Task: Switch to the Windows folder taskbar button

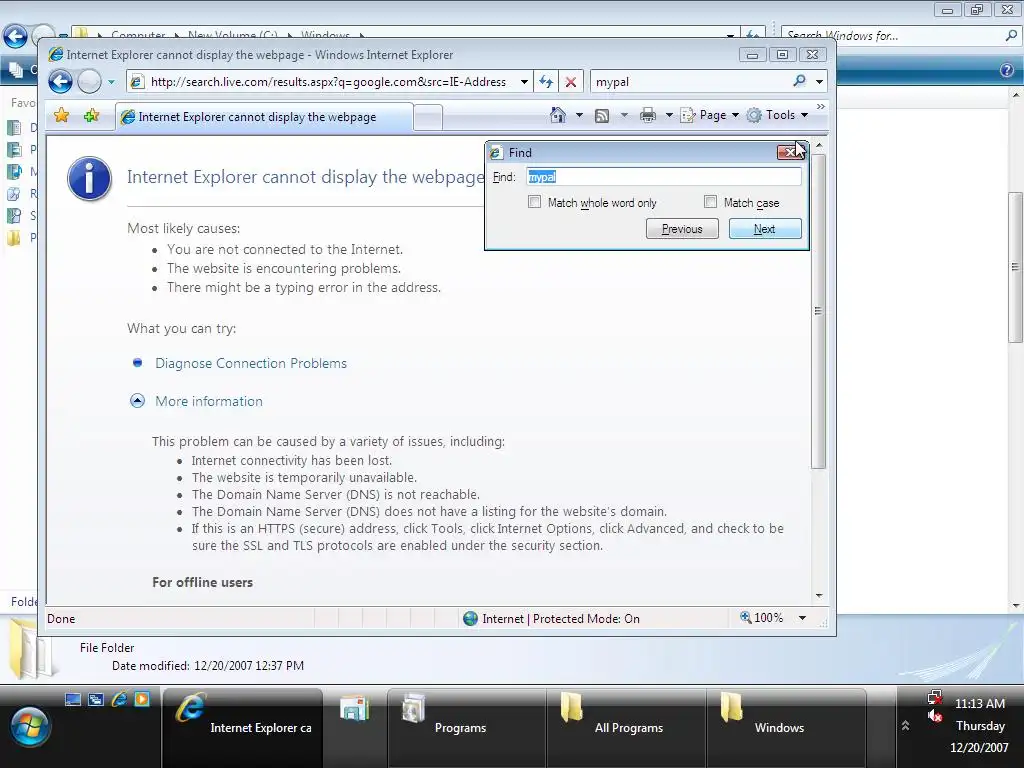Action: click(786, 726)
